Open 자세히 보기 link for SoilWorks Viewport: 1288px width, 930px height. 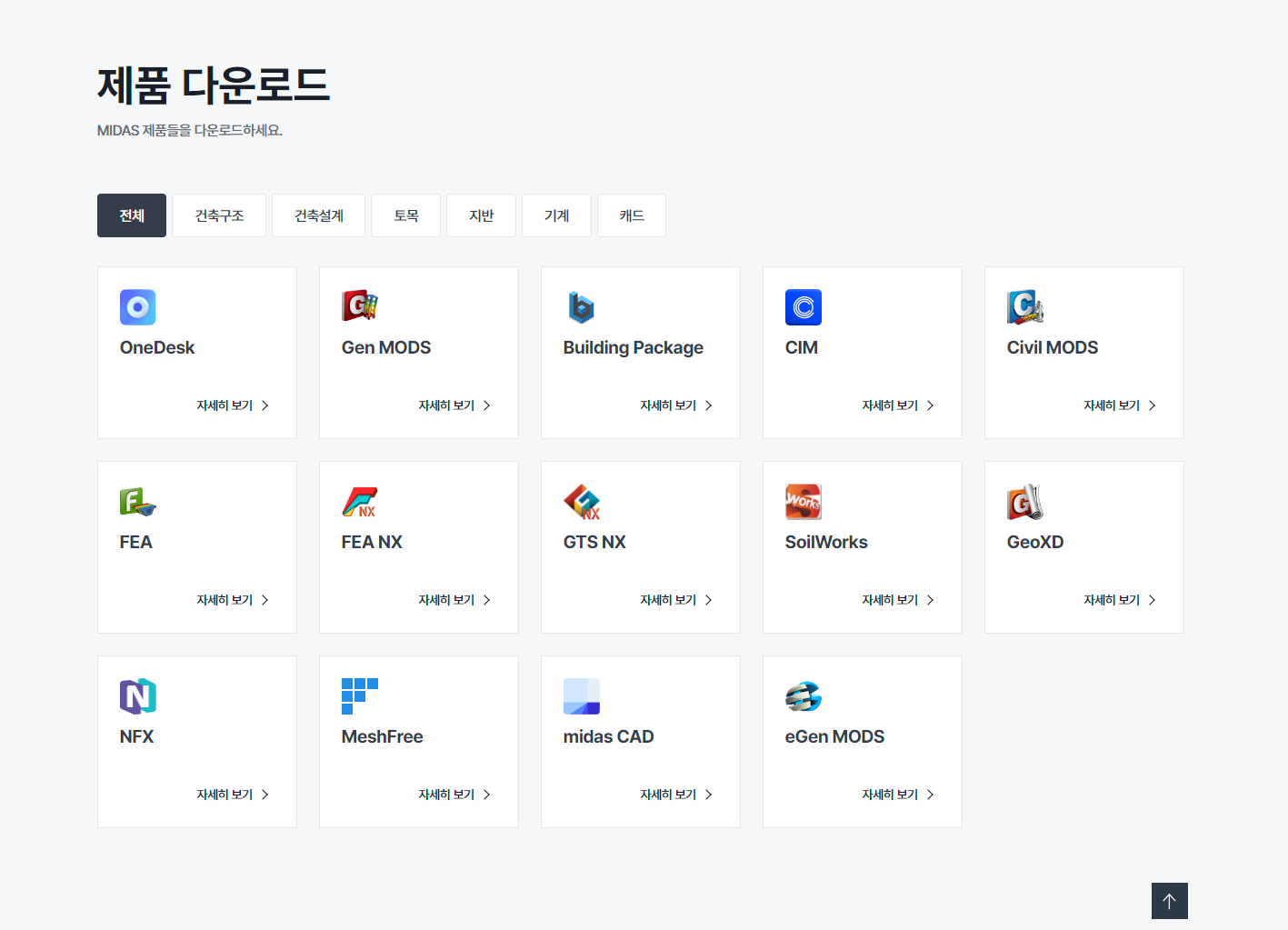[898, 600]
